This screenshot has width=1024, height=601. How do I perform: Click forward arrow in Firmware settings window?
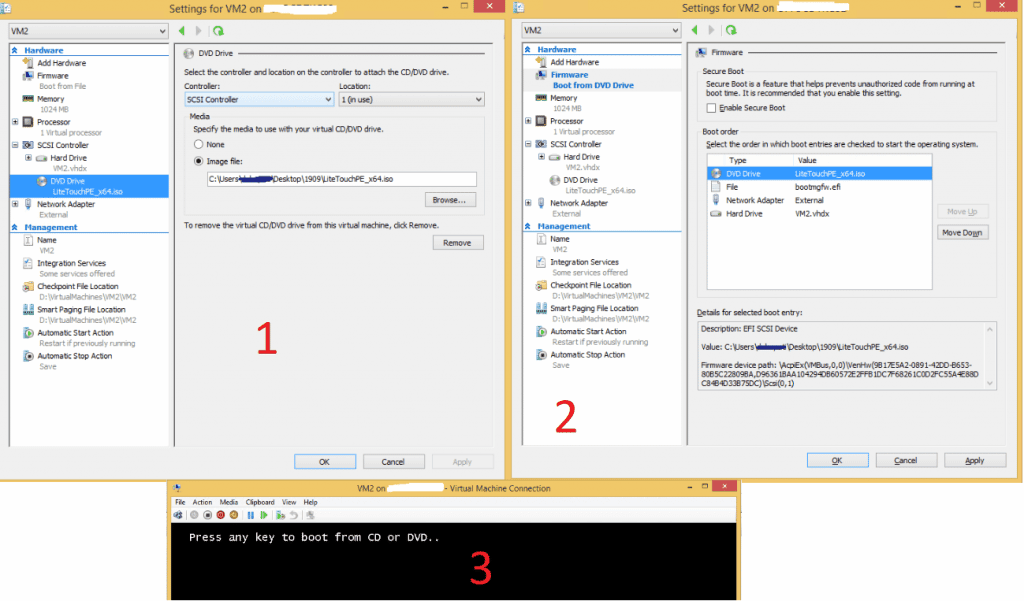click(x=712, y=30)
